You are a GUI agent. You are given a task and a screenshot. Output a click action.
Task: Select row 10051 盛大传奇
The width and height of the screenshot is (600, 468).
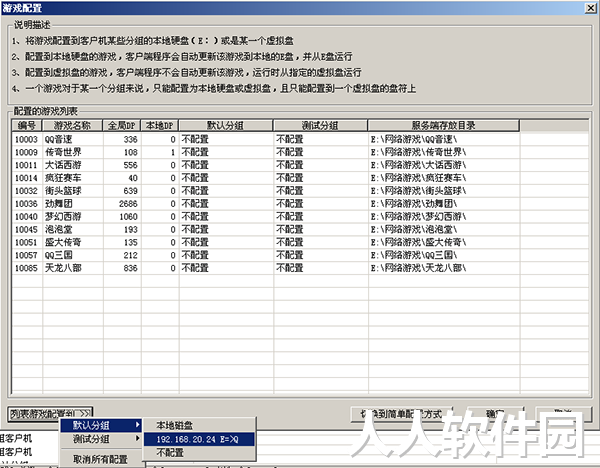click(300, 242)
